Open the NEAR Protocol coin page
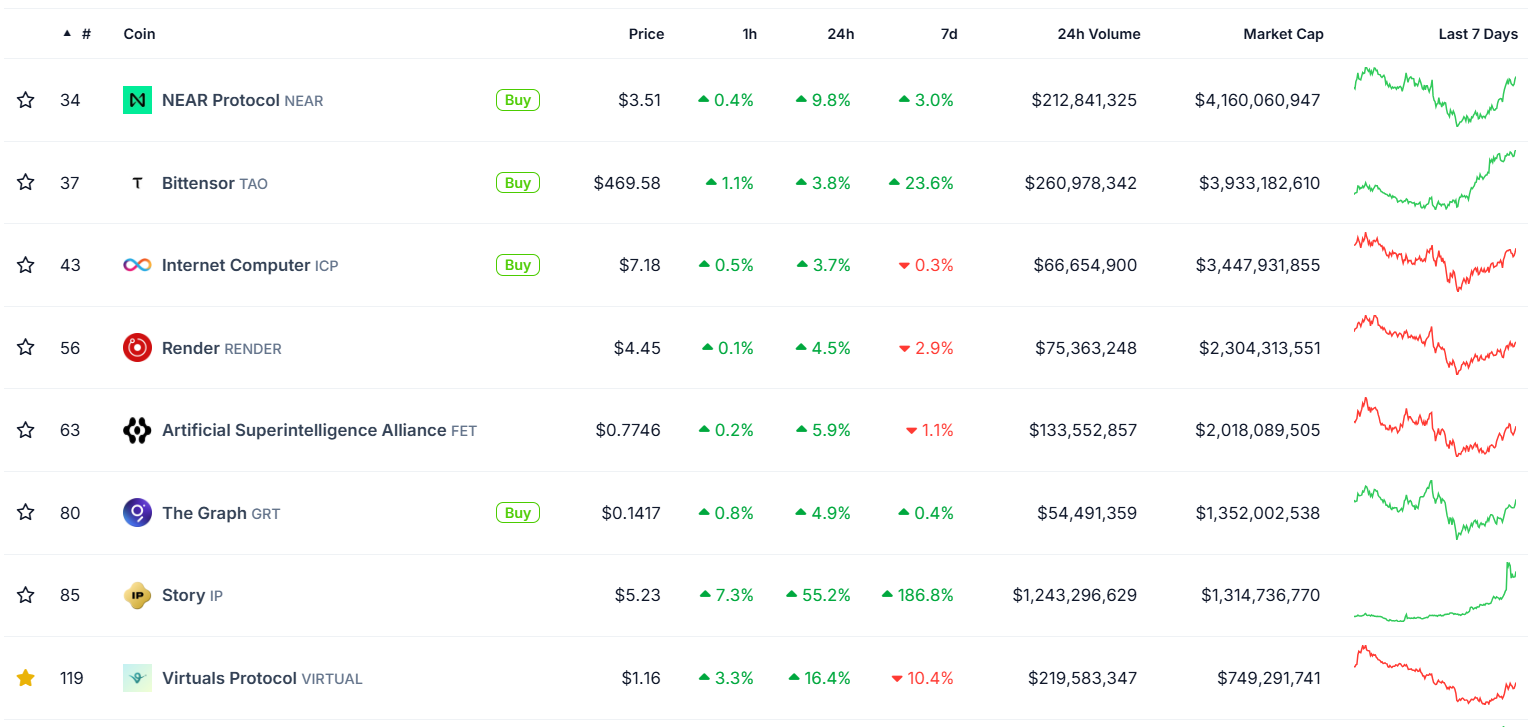Screen dimensions: 1536x727 coord(242,100)
